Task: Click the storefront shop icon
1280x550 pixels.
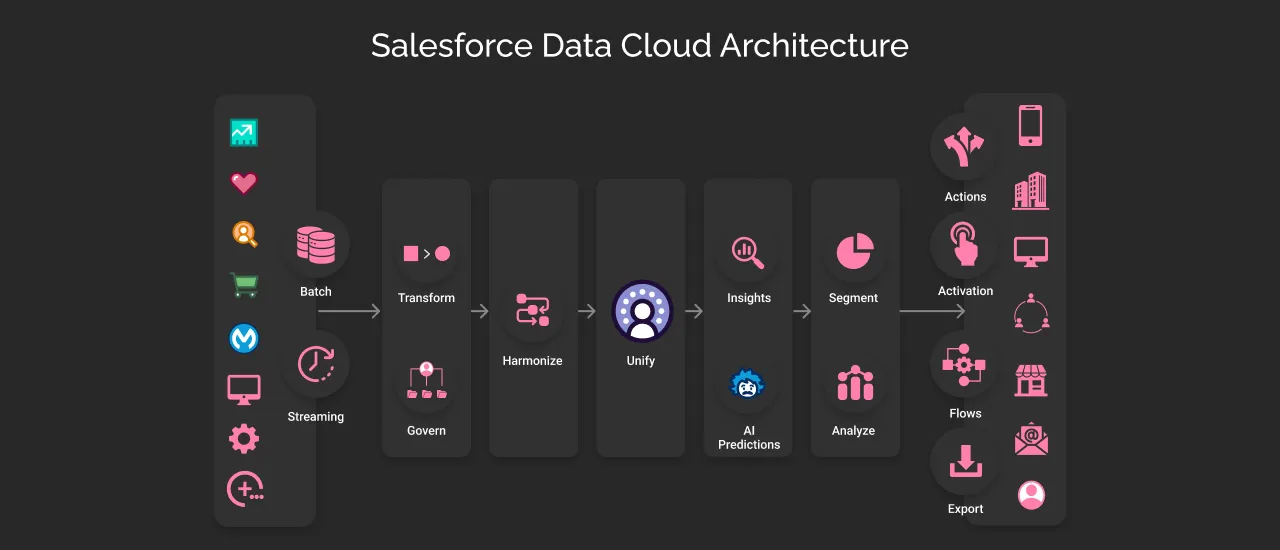Action: pos(1031,379)
